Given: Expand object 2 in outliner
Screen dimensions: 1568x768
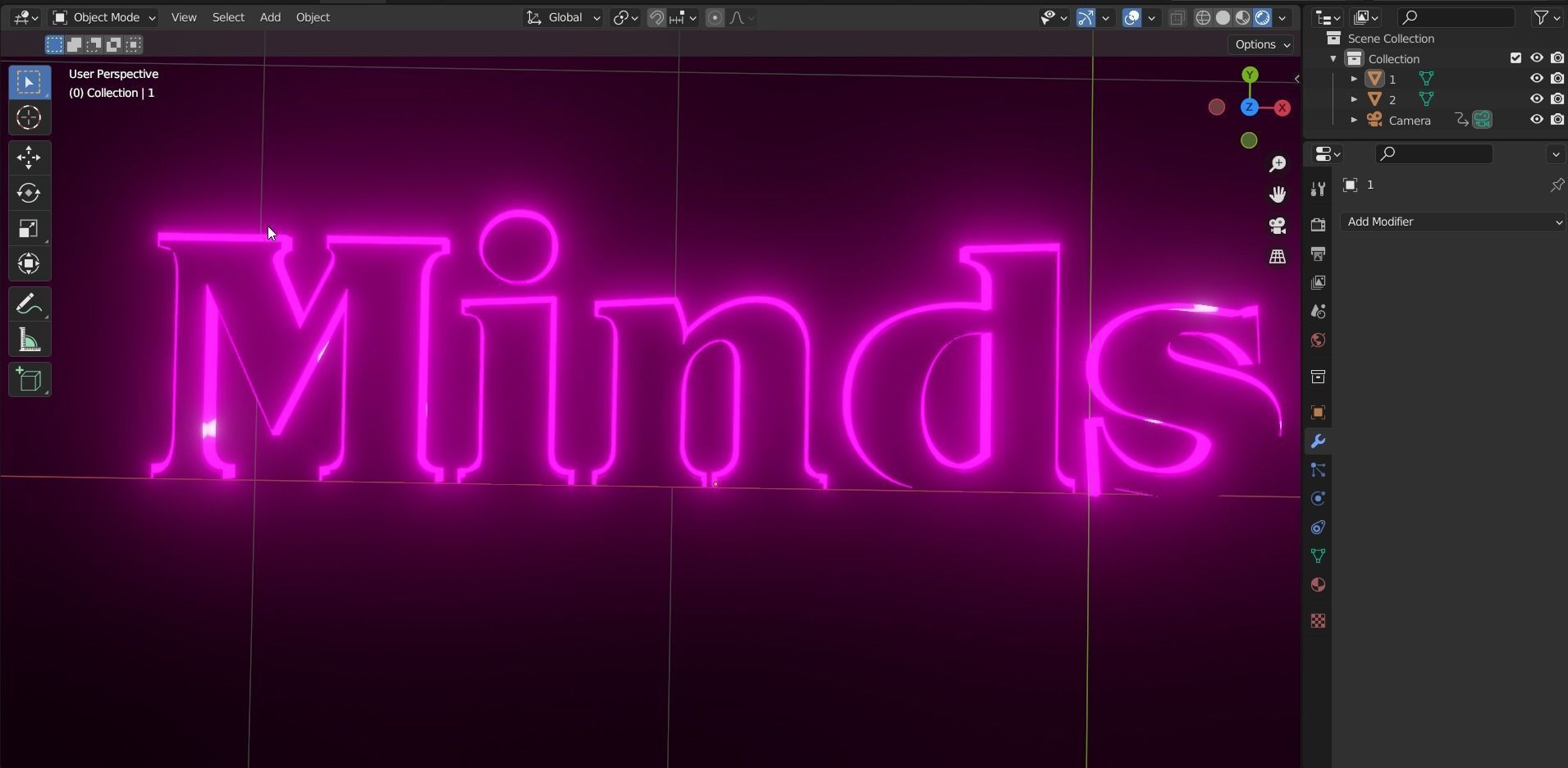Looking at the screenshot, I should click(x=1354, y=99).
